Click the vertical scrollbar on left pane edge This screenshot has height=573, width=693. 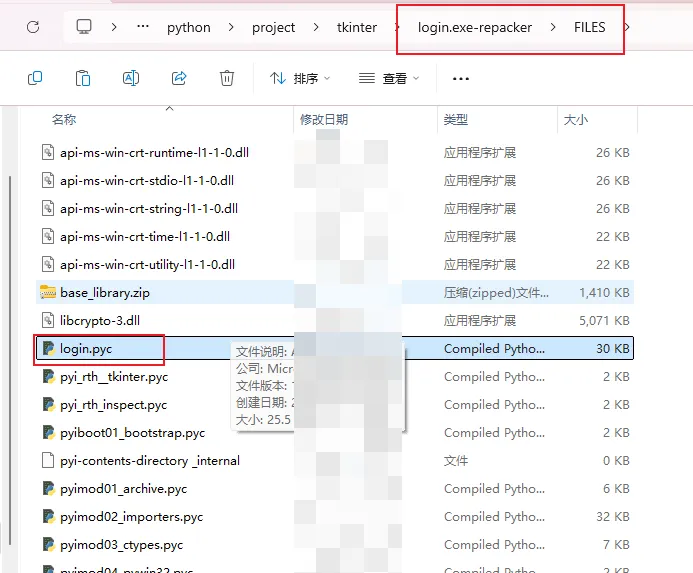point(10,360)
